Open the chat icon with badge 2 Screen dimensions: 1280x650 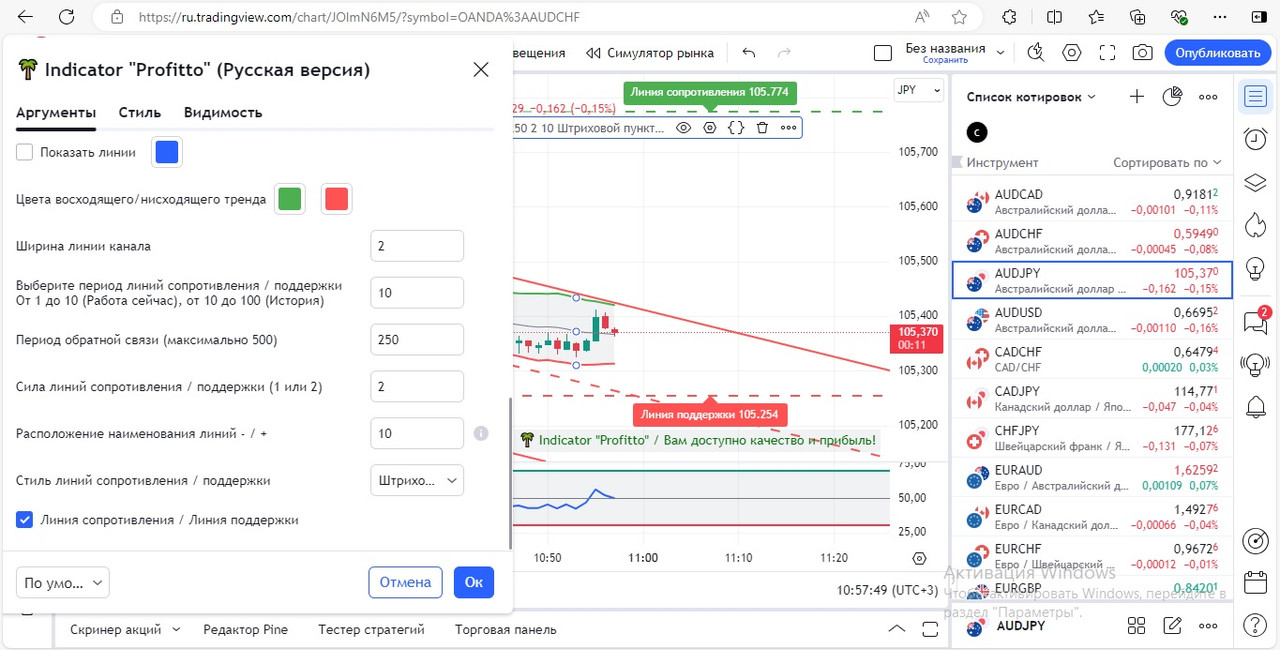coord(1255,321)
